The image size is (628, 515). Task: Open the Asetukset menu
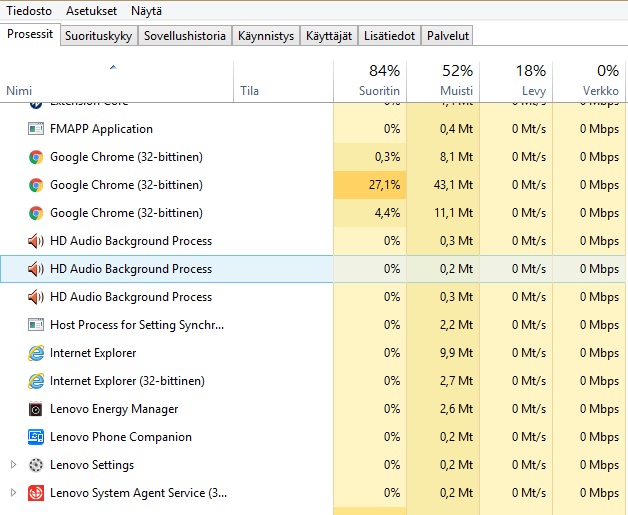click(91, 11)
